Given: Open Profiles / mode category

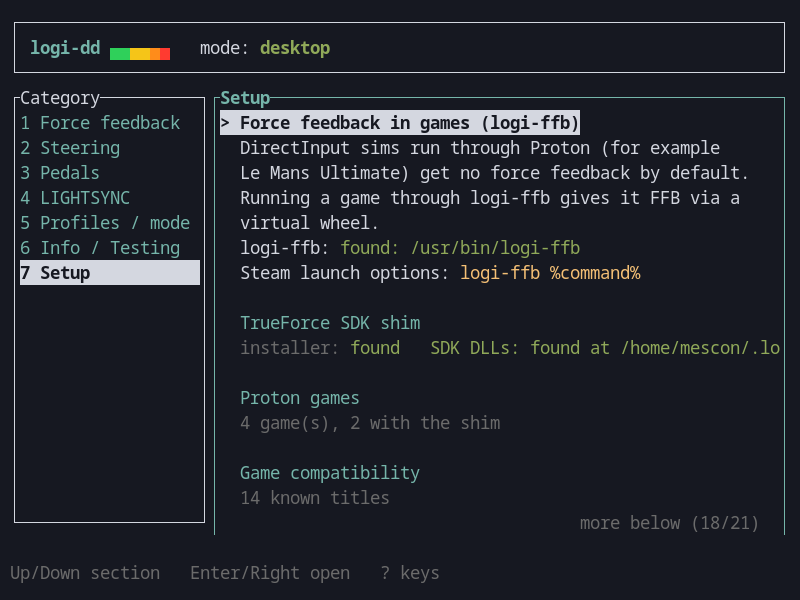Looking at the screenshot, I should (x=110, y=223).
